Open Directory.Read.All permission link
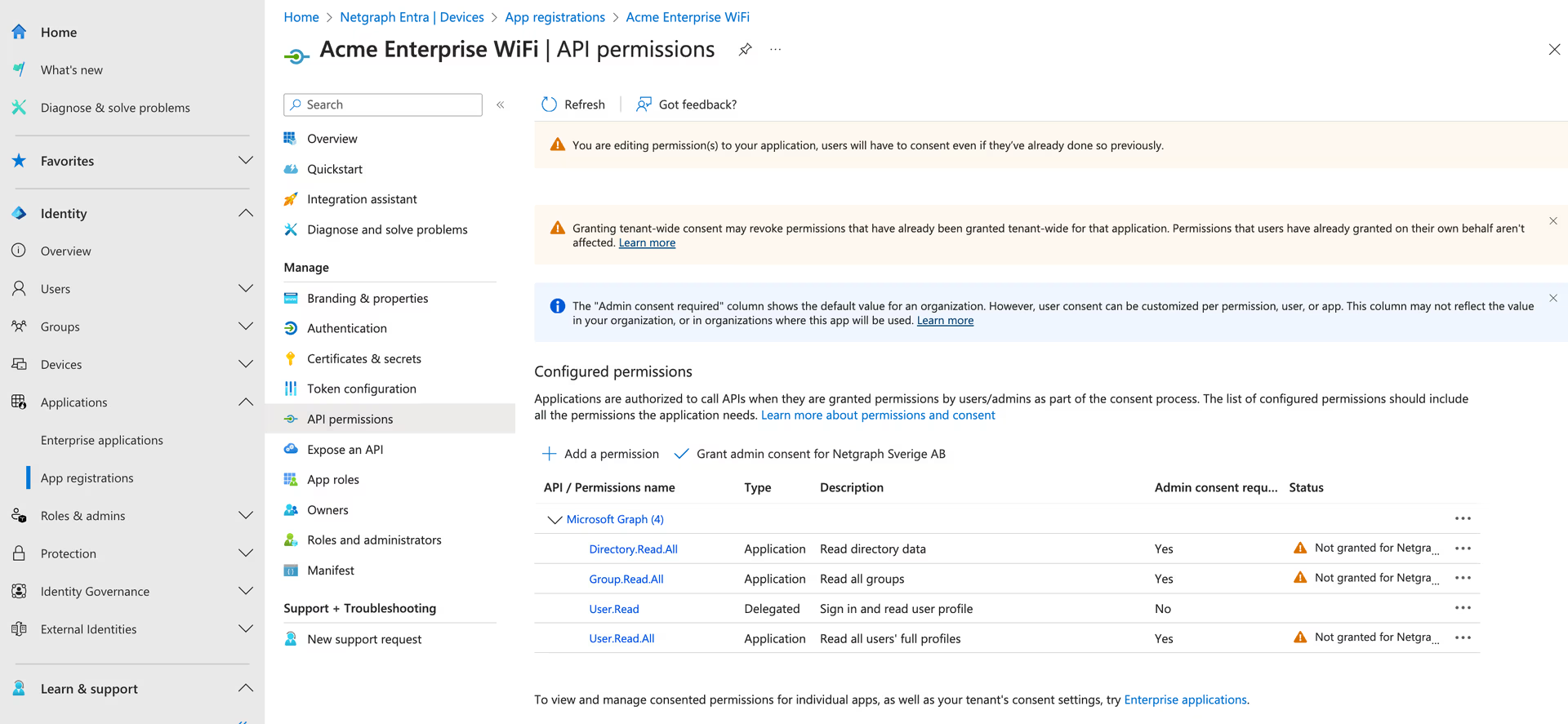 634,549
